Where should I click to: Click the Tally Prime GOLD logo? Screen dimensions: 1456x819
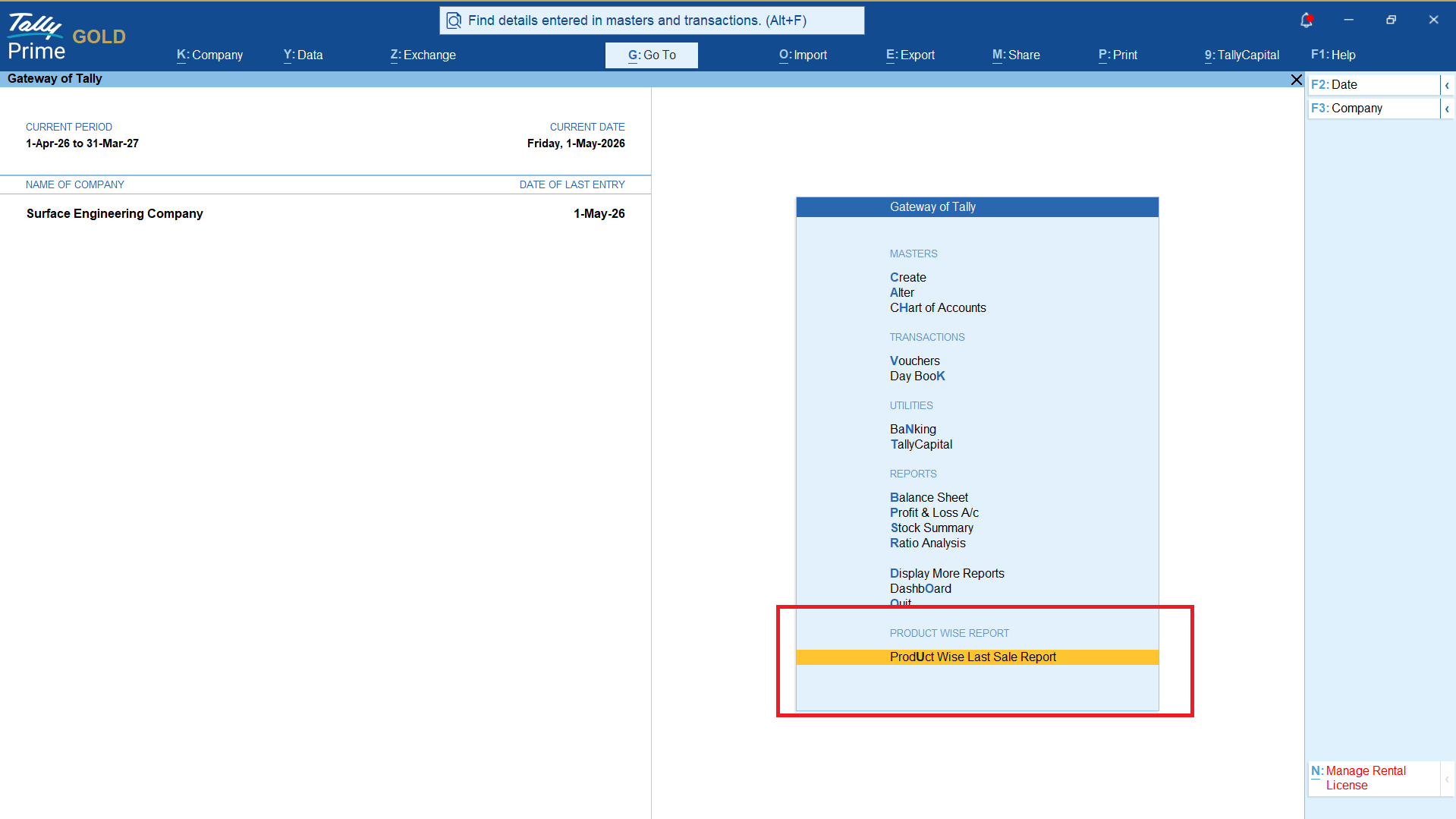[67, 36]
